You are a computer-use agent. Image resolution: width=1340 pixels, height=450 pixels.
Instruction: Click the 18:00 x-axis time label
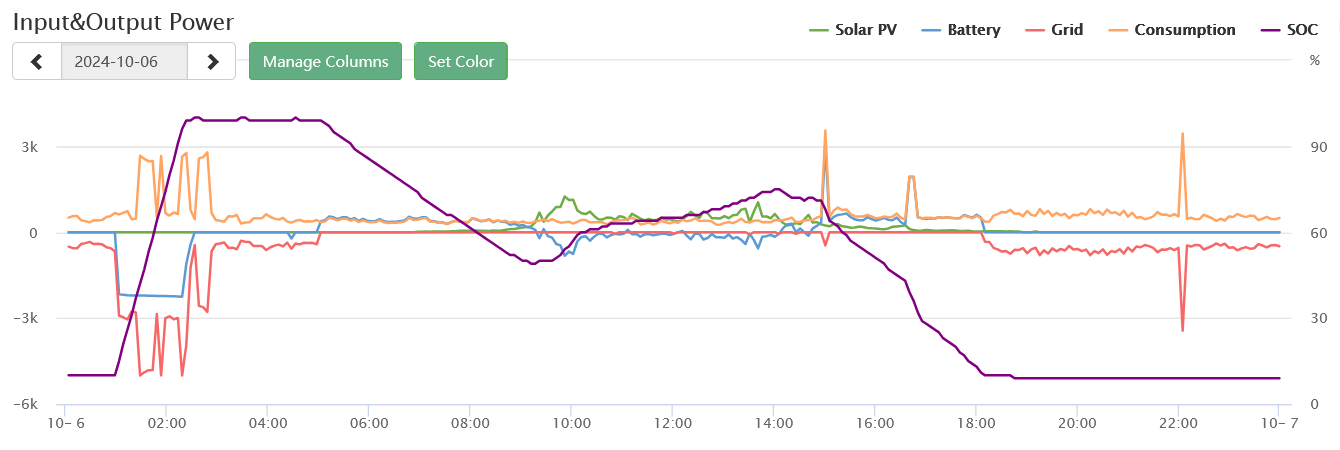coord(976,424)
